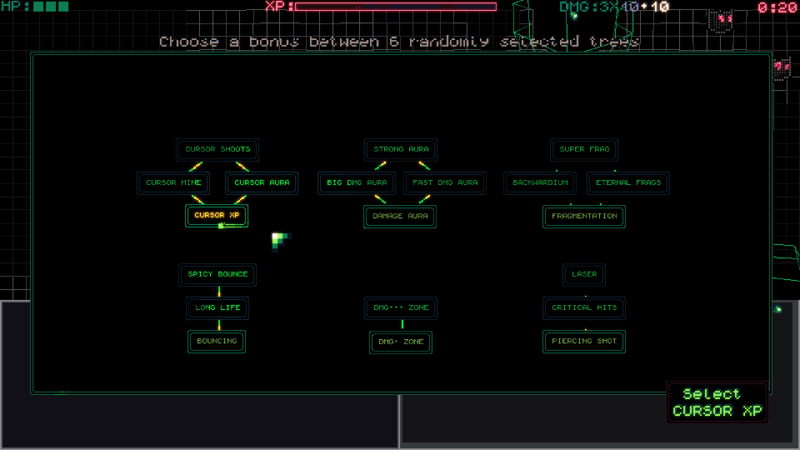The image size is (800, 450).
Task: Choose the CRITICAL HITS node
Action: (x=584, y=308)
